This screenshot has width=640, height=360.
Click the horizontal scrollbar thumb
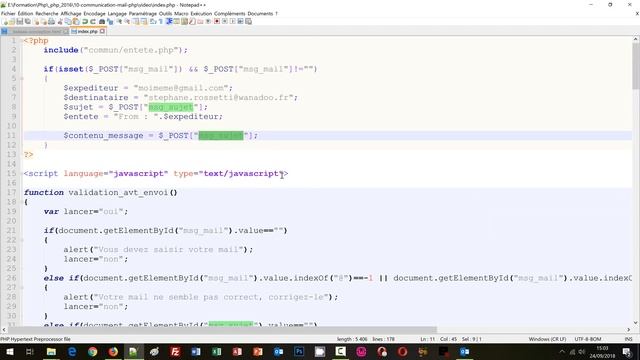222,329
